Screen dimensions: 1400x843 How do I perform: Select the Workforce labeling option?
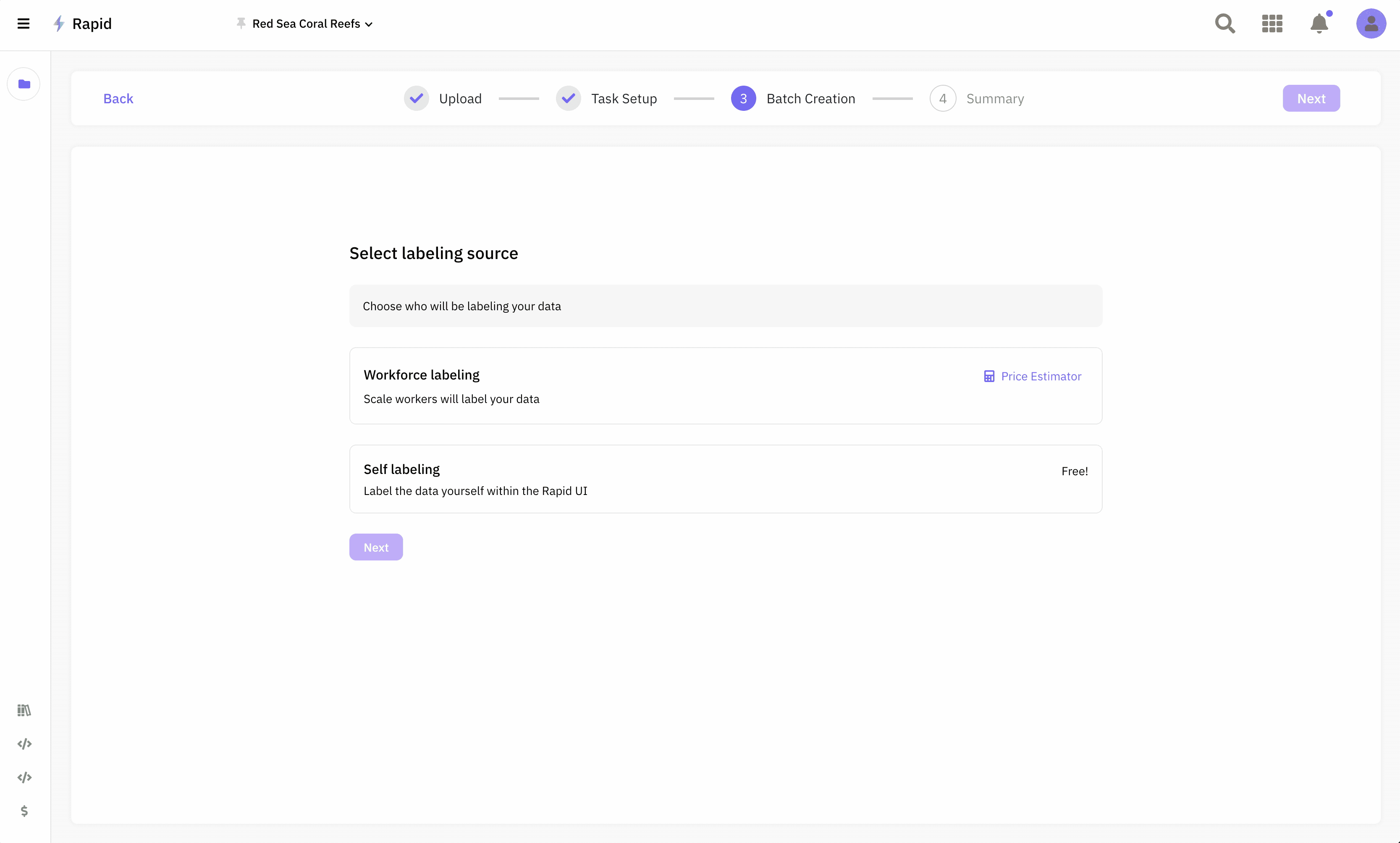(725, 386)
